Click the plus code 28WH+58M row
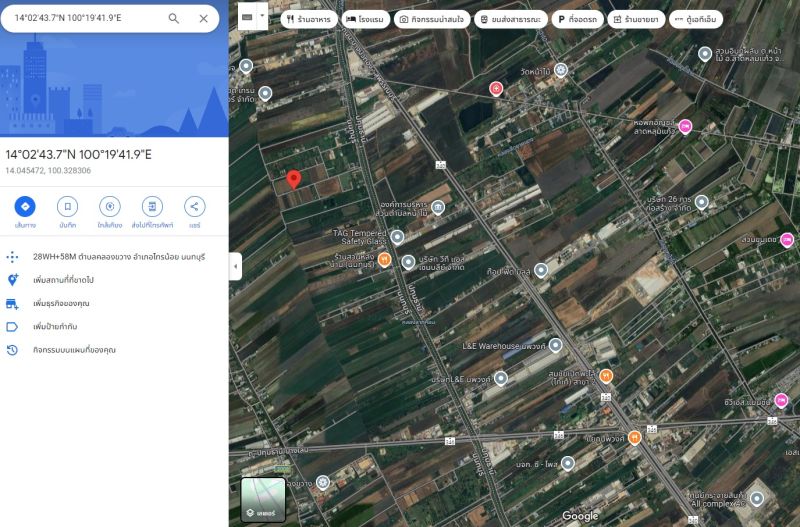This screenshot has width=800, height=527. (x=110, y=256)
